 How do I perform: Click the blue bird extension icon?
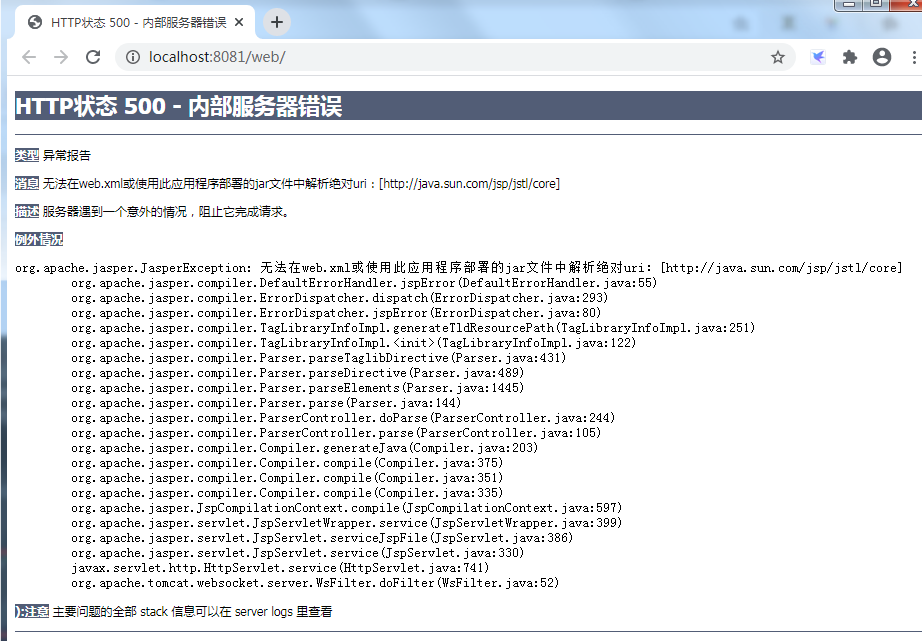pos(818,57)
